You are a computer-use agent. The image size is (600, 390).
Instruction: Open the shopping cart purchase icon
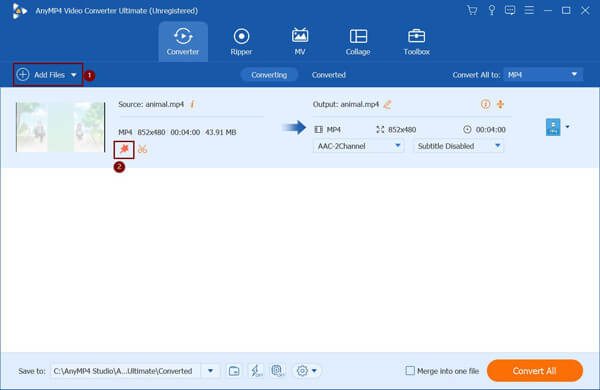coord(472,10)
